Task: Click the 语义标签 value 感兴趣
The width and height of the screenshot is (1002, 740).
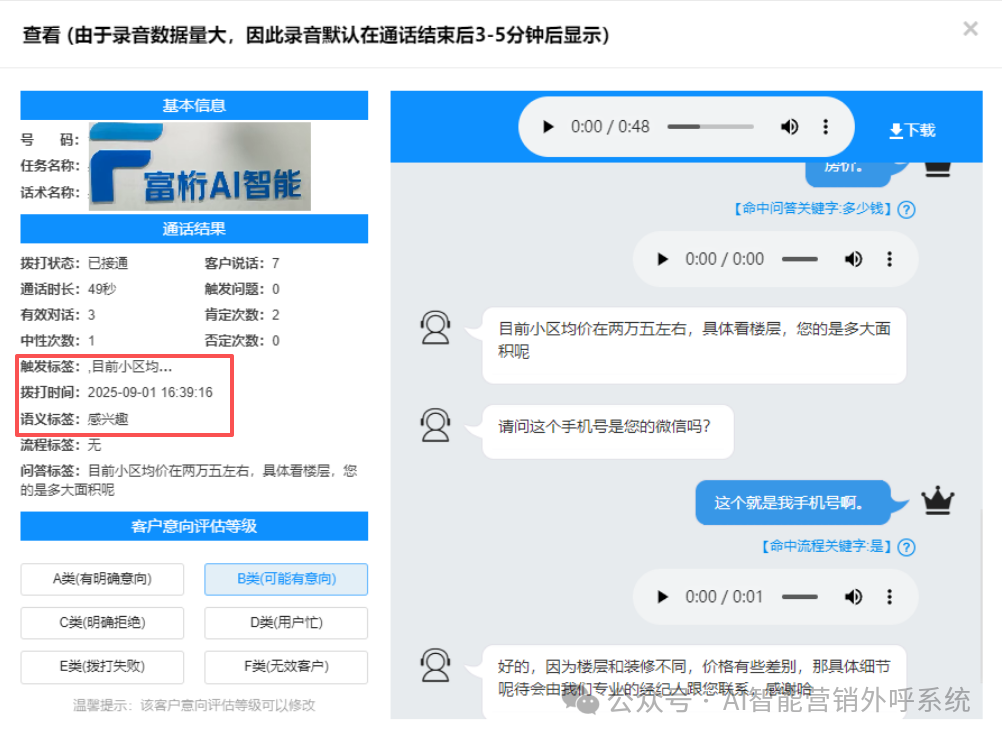Action: click(108, 419)
